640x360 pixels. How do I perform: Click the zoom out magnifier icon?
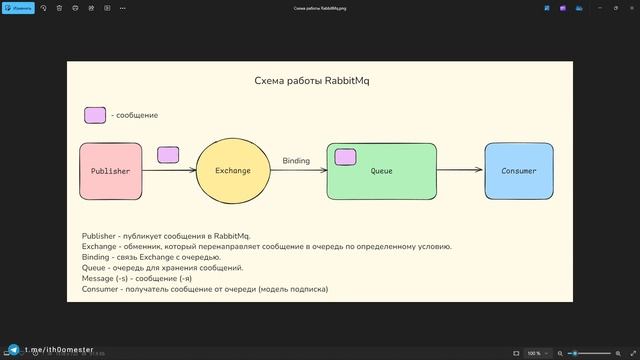tap(560, 353)
